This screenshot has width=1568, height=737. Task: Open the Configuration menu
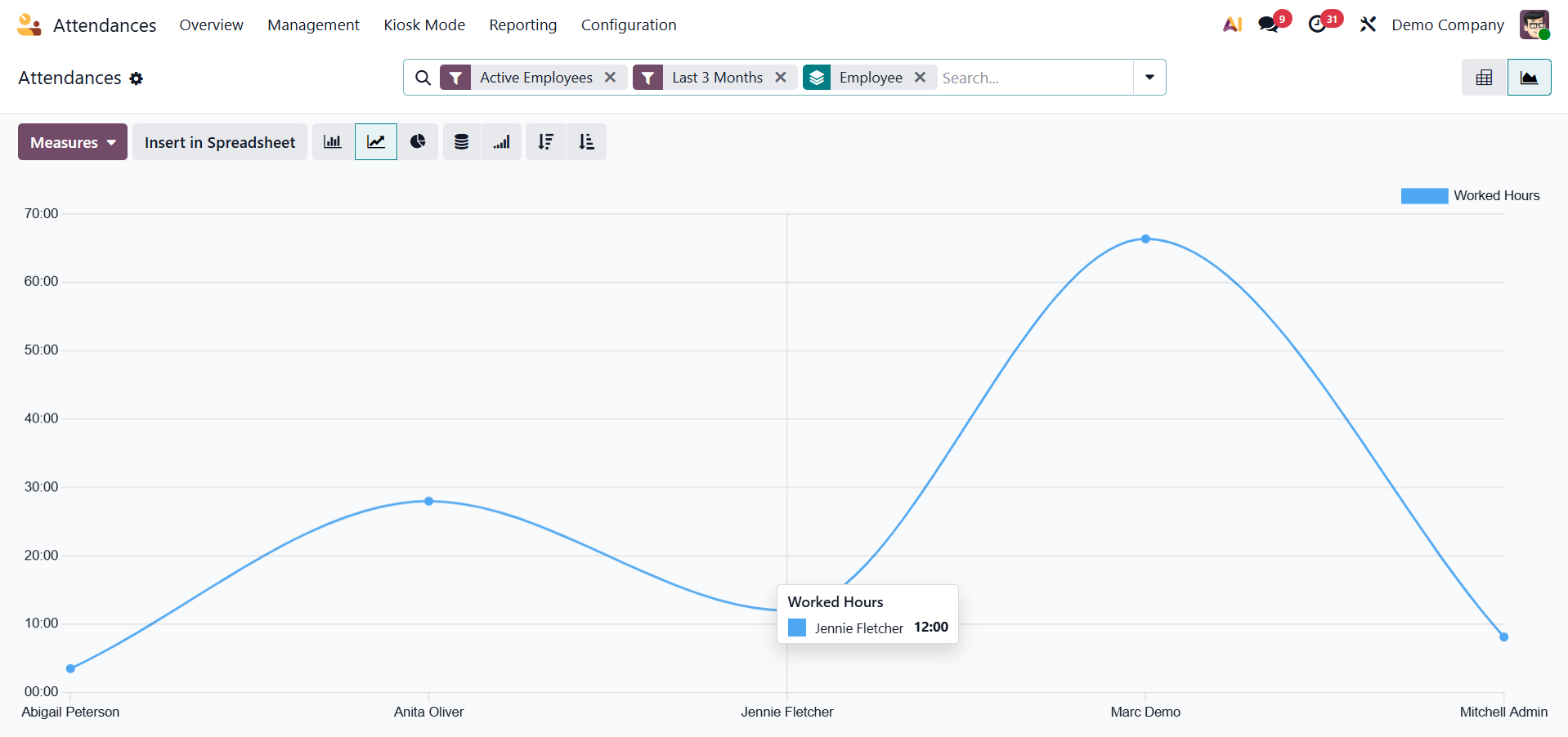click(x=629, y=25)
